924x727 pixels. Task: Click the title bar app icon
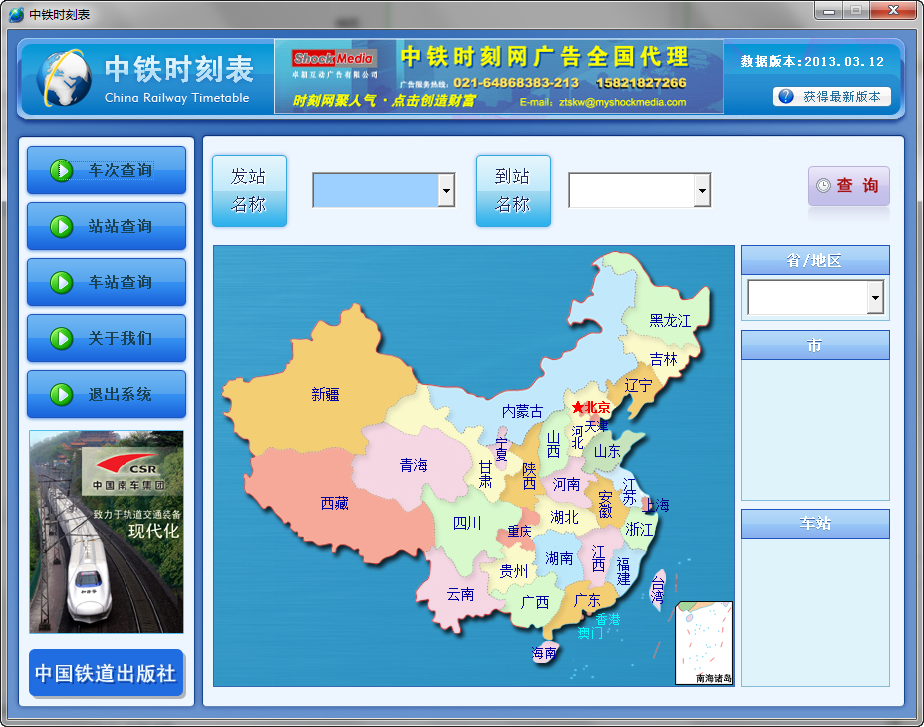tap(16, 14)
